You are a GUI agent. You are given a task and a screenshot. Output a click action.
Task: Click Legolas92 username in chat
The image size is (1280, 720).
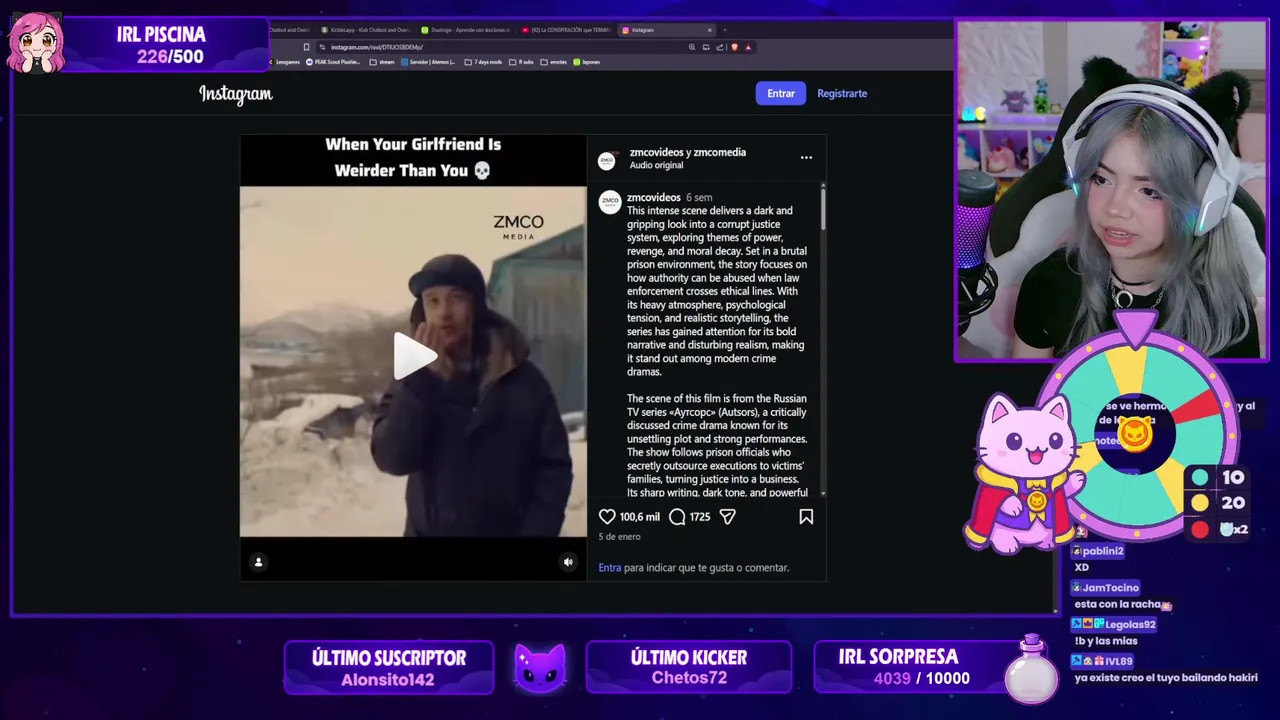(1130, 625)
